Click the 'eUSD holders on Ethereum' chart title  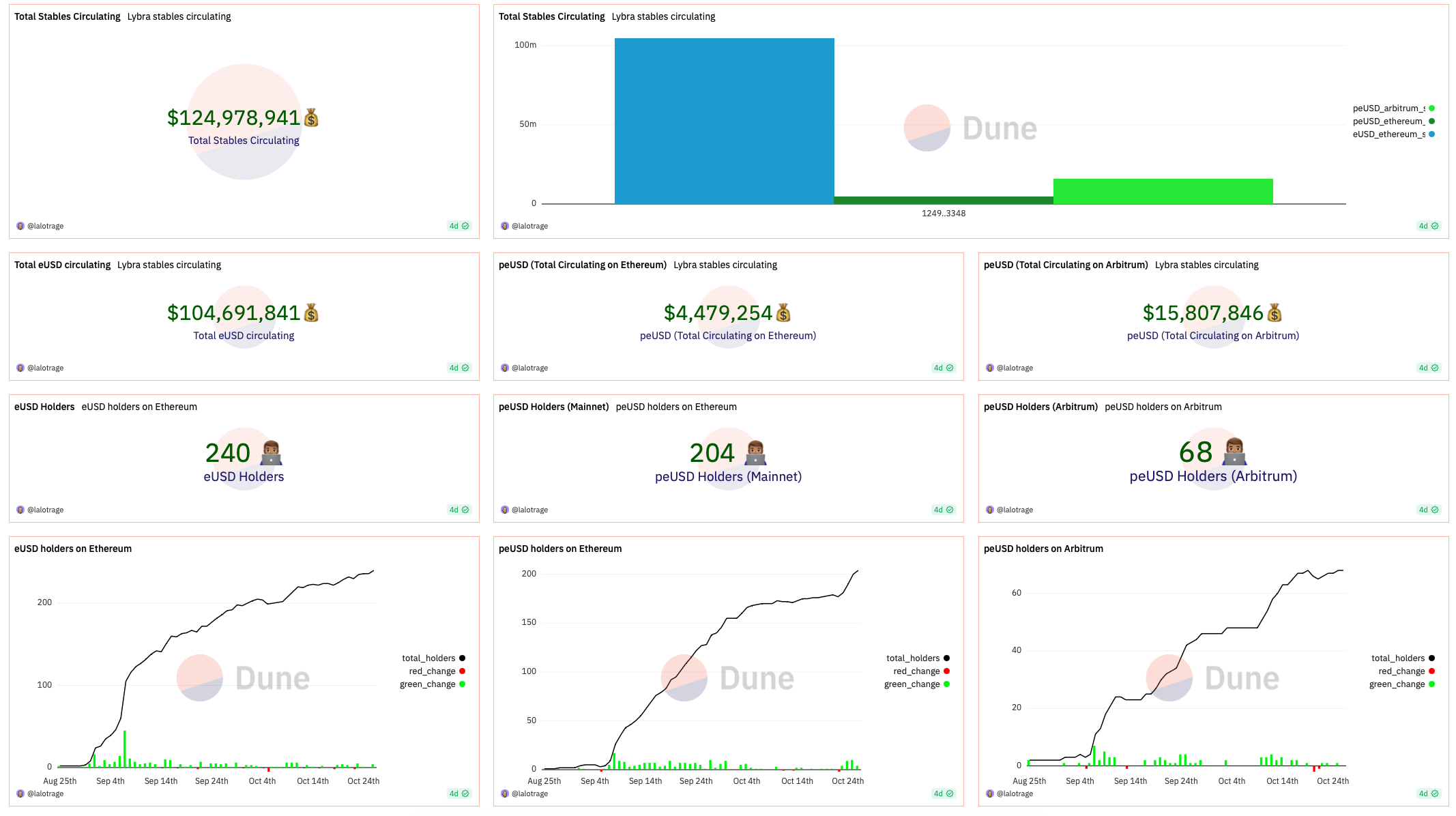[x=73, y=549]
